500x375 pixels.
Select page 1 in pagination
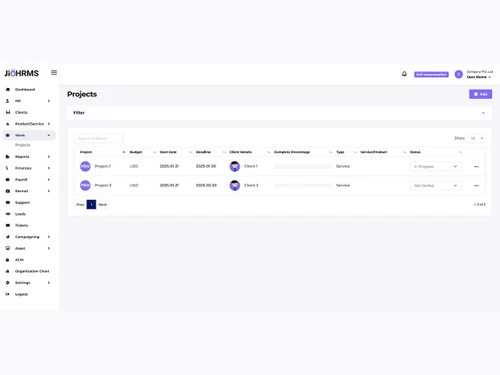[91, 204]
